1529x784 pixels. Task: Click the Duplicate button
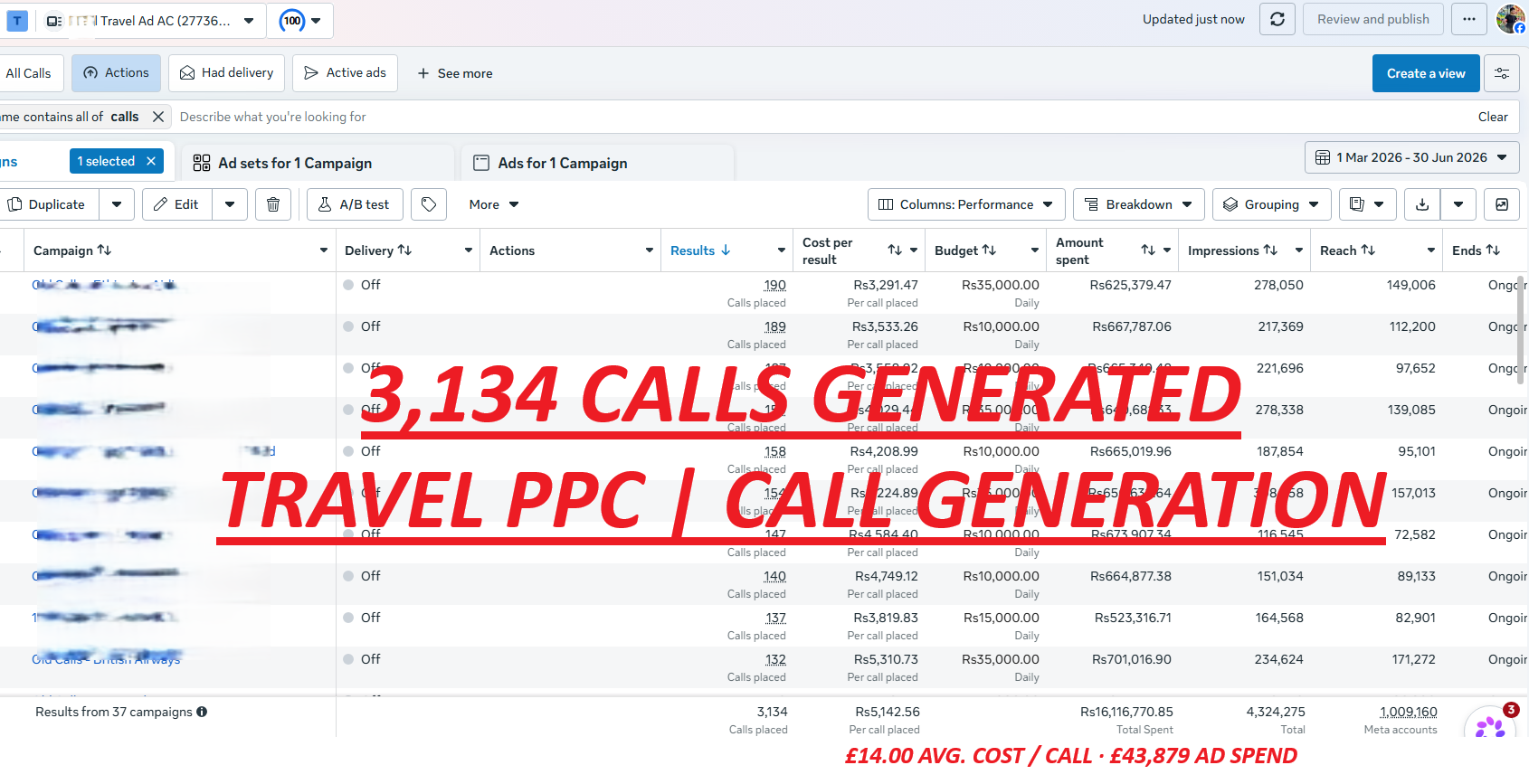[49, 204]
